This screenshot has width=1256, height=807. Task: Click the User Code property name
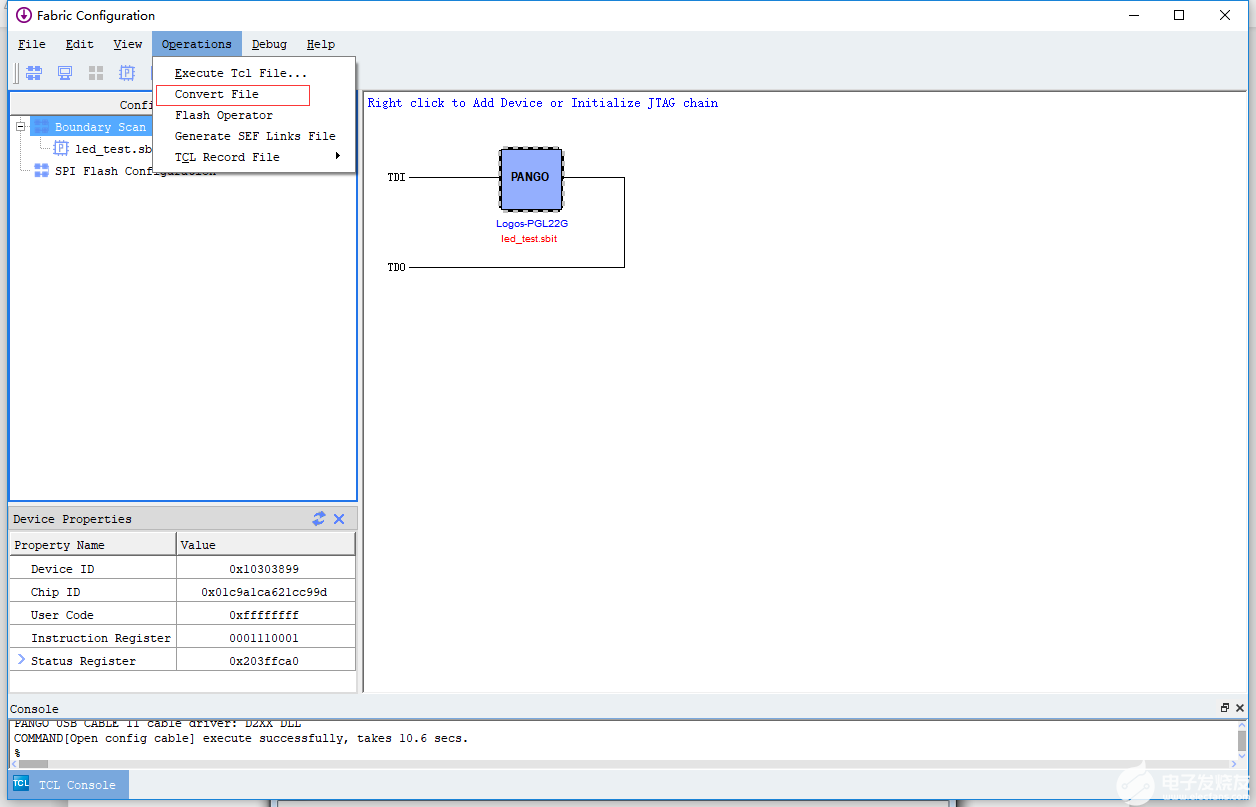click(62, 614)
